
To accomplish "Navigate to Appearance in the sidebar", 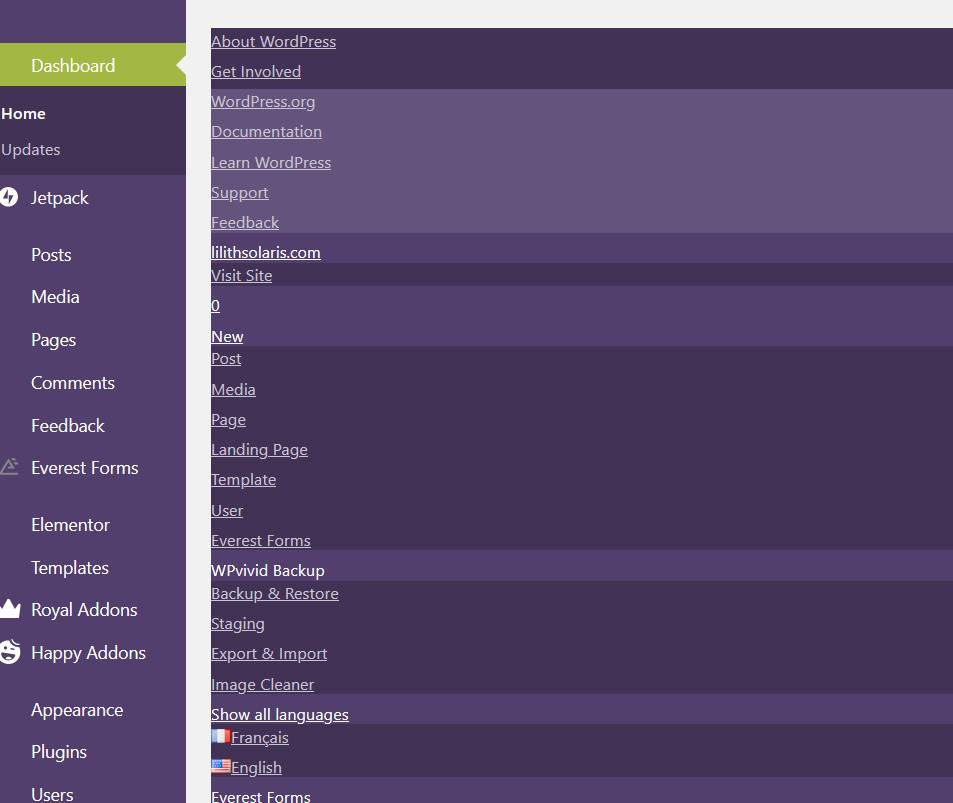I will click(77, 709).
